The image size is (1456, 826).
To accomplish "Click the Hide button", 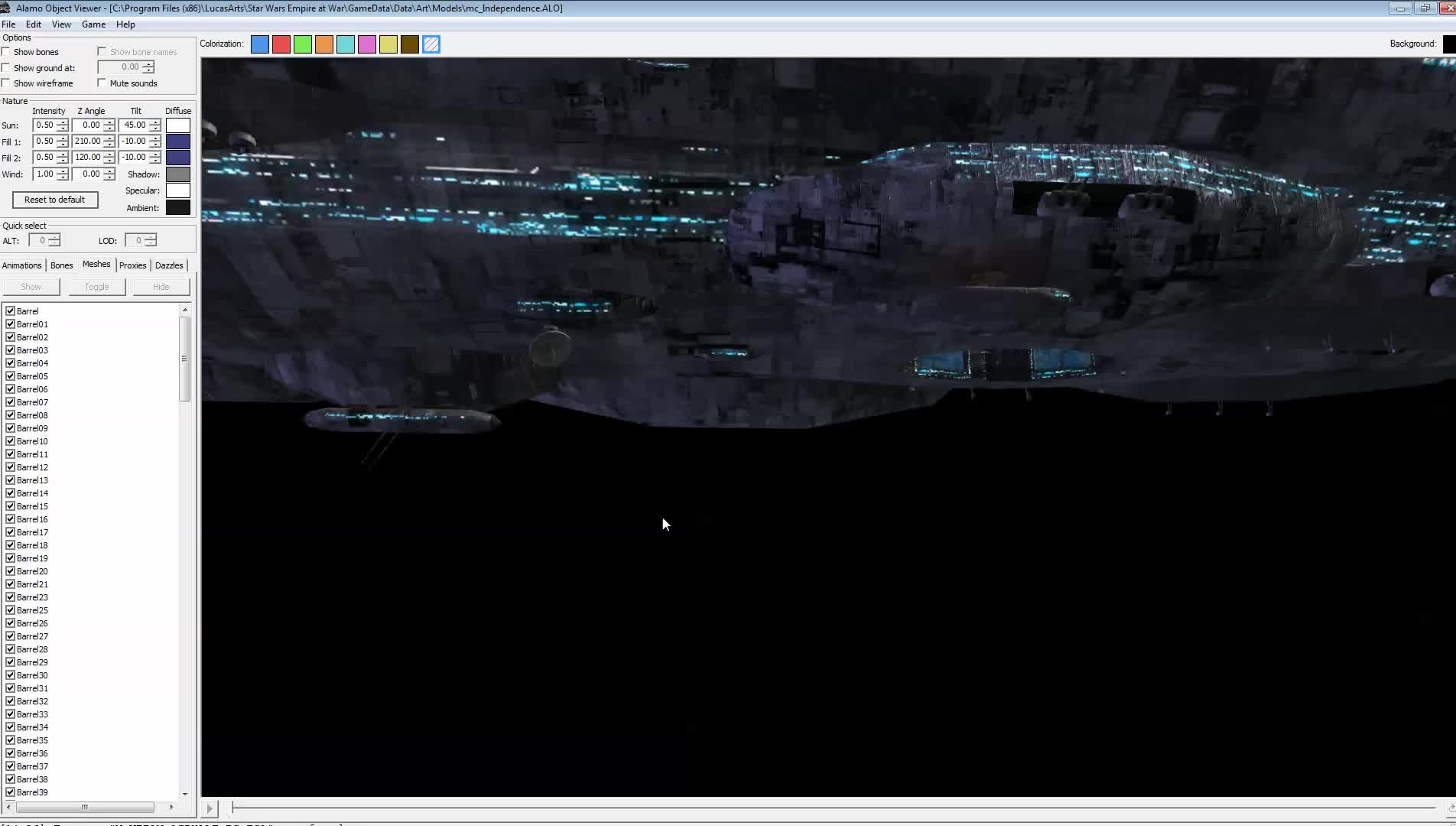I will click(x=161, y=286).
